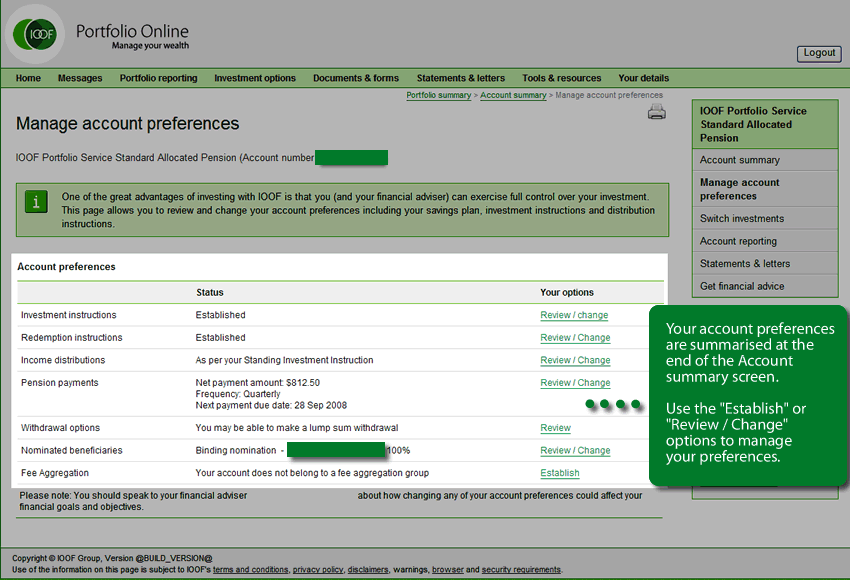Open terms and conditions footer link
Viewport: 850px width, 580px height.
250,570
